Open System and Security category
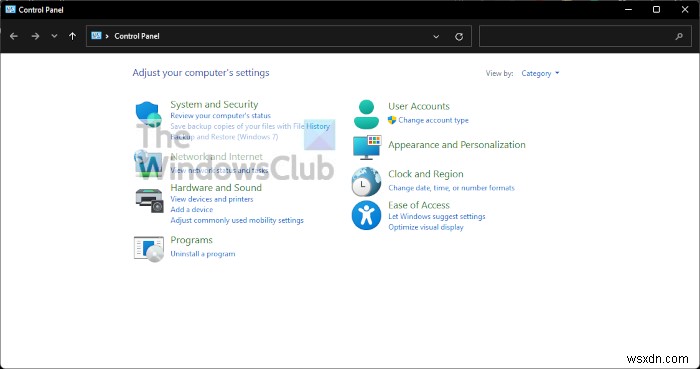The width and height of the screenshot is (700, 369). point(214,104)
